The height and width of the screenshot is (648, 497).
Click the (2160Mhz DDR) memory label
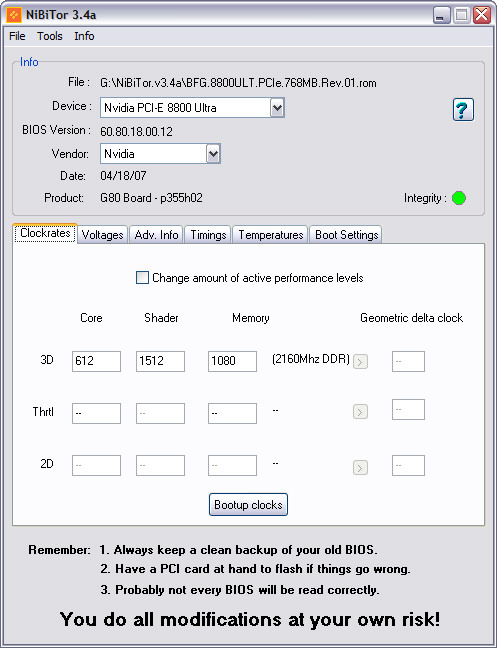[x=311, y=359]
